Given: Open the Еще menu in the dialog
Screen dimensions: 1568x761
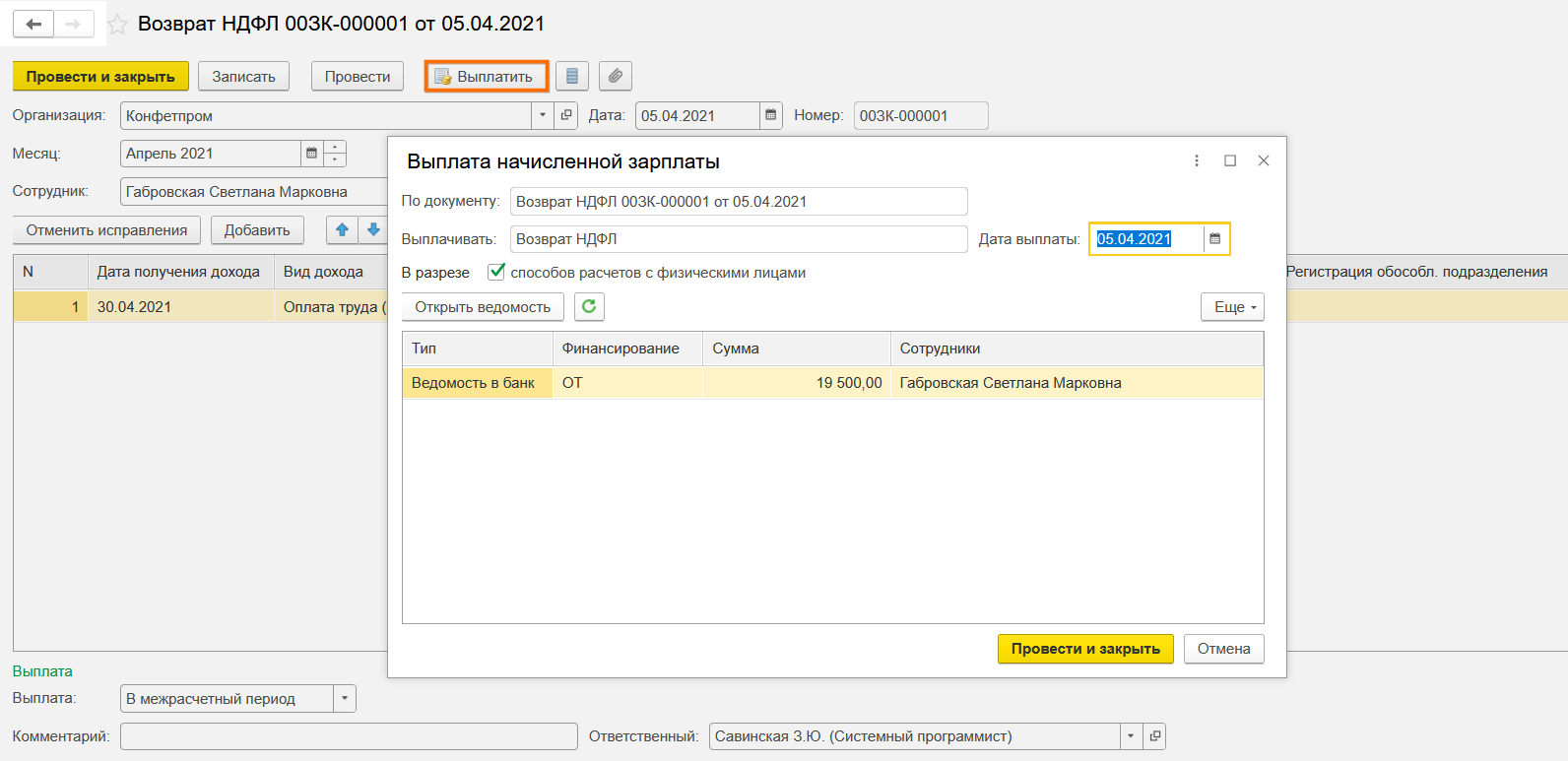Looking at the screenshot, I should [x=1232, y=307].
